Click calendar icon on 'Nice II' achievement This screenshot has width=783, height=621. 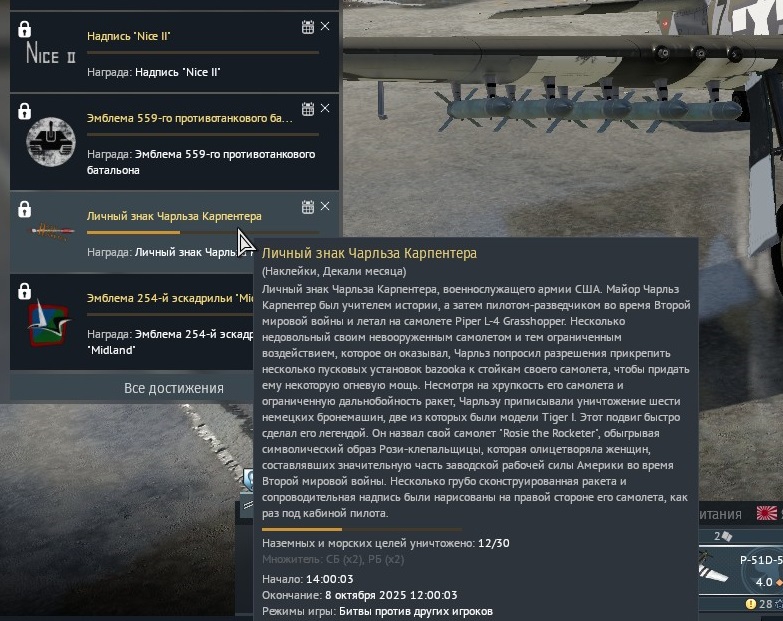pos(308,27)
